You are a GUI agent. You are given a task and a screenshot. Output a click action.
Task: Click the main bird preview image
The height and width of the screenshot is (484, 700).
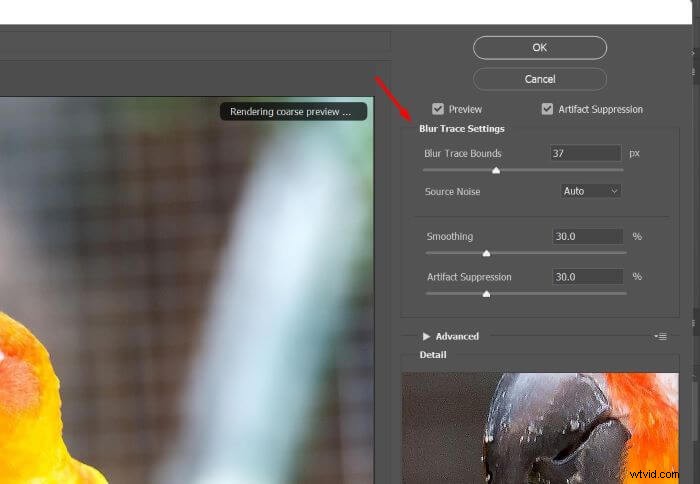tap(187, 290)
